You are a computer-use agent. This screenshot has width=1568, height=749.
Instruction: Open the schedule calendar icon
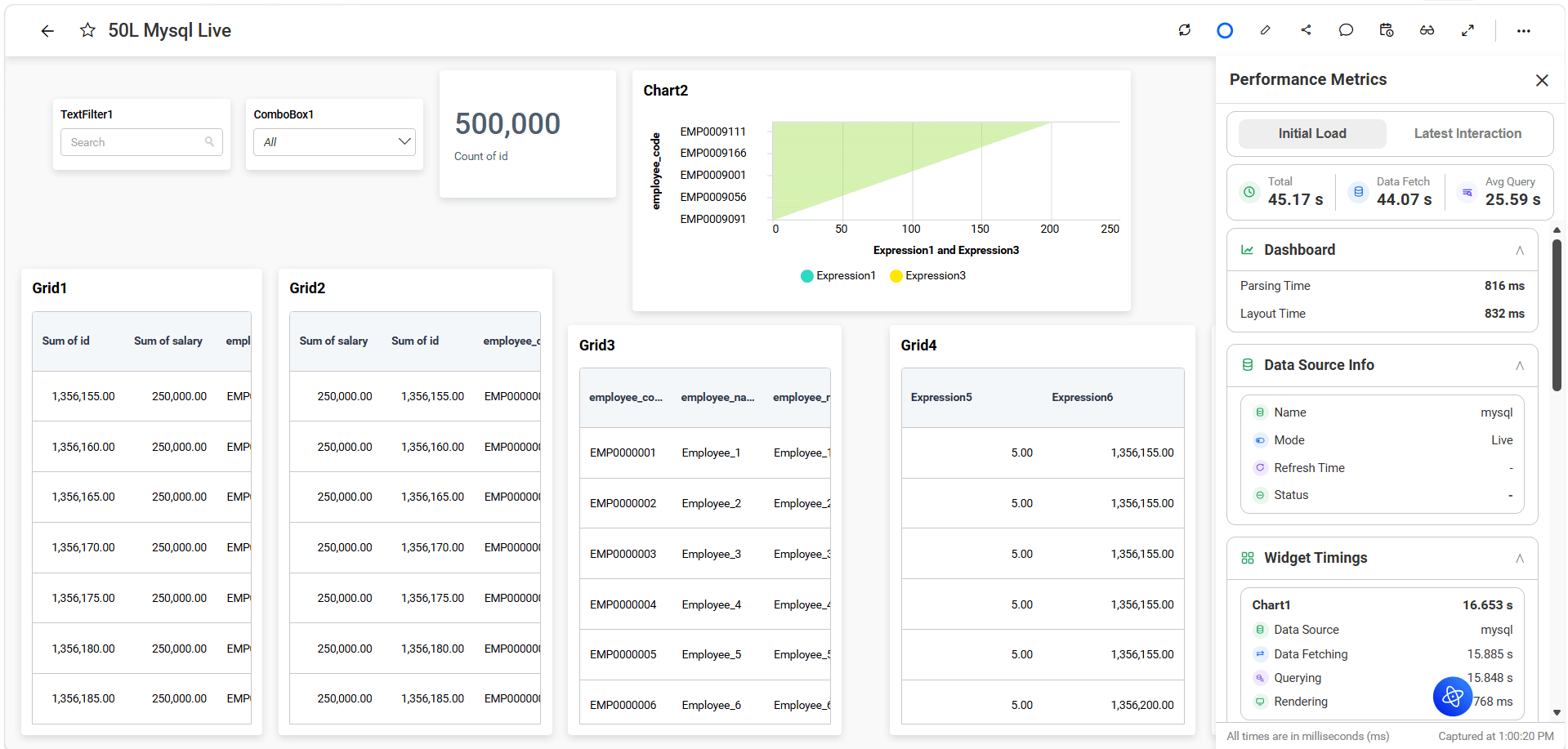coord(1387,30)
